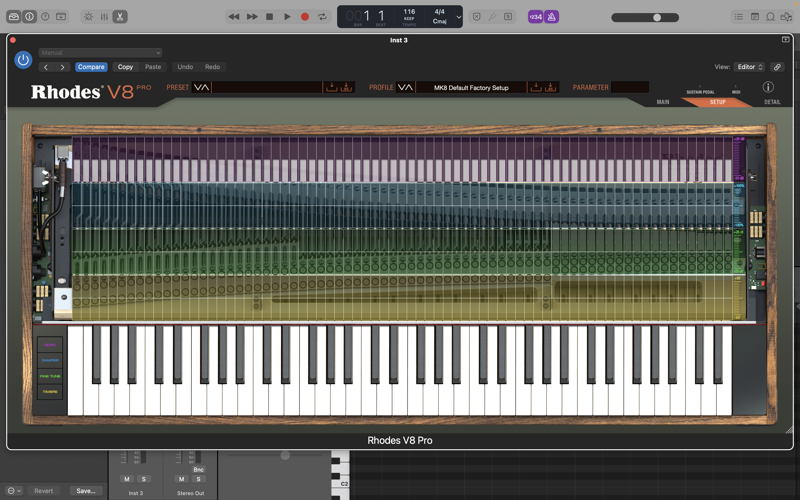This screenshot has width=800, height=500.
Task: Switch to the MAIN tab
Action: coord(663,102)
